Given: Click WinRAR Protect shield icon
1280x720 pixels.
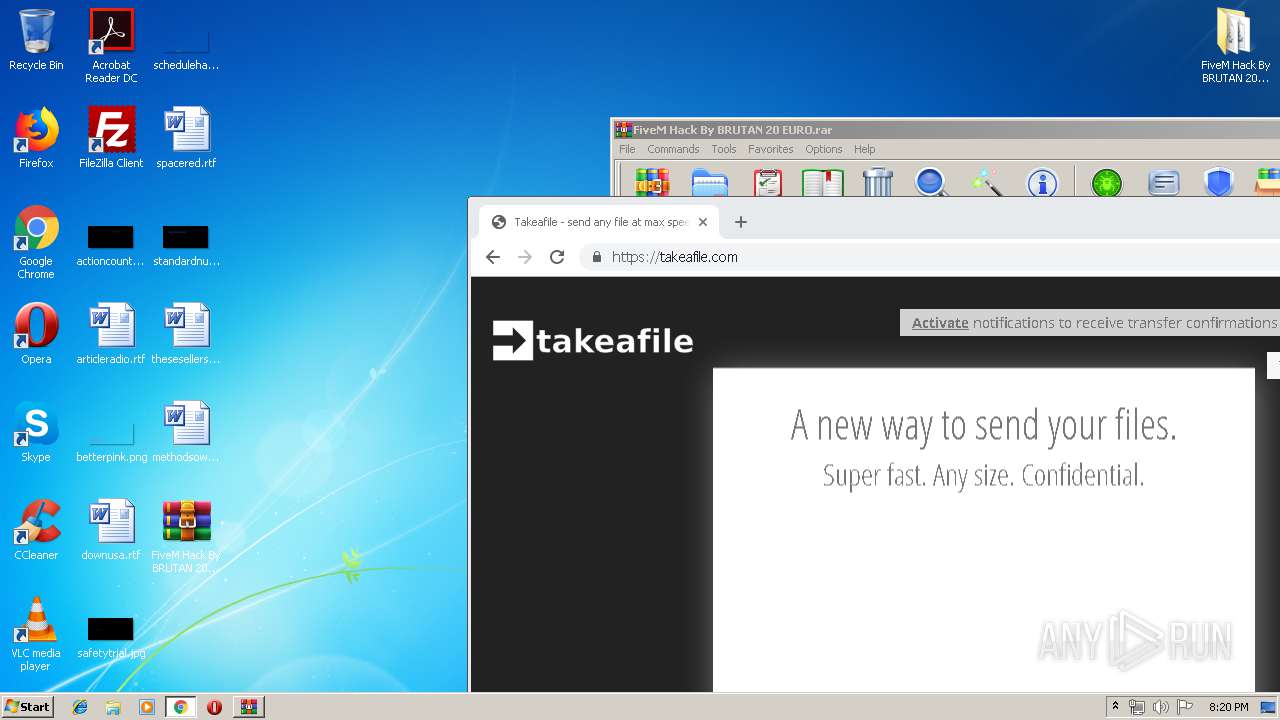Looking at the screenshot, I should click(x=1218, y=183).
